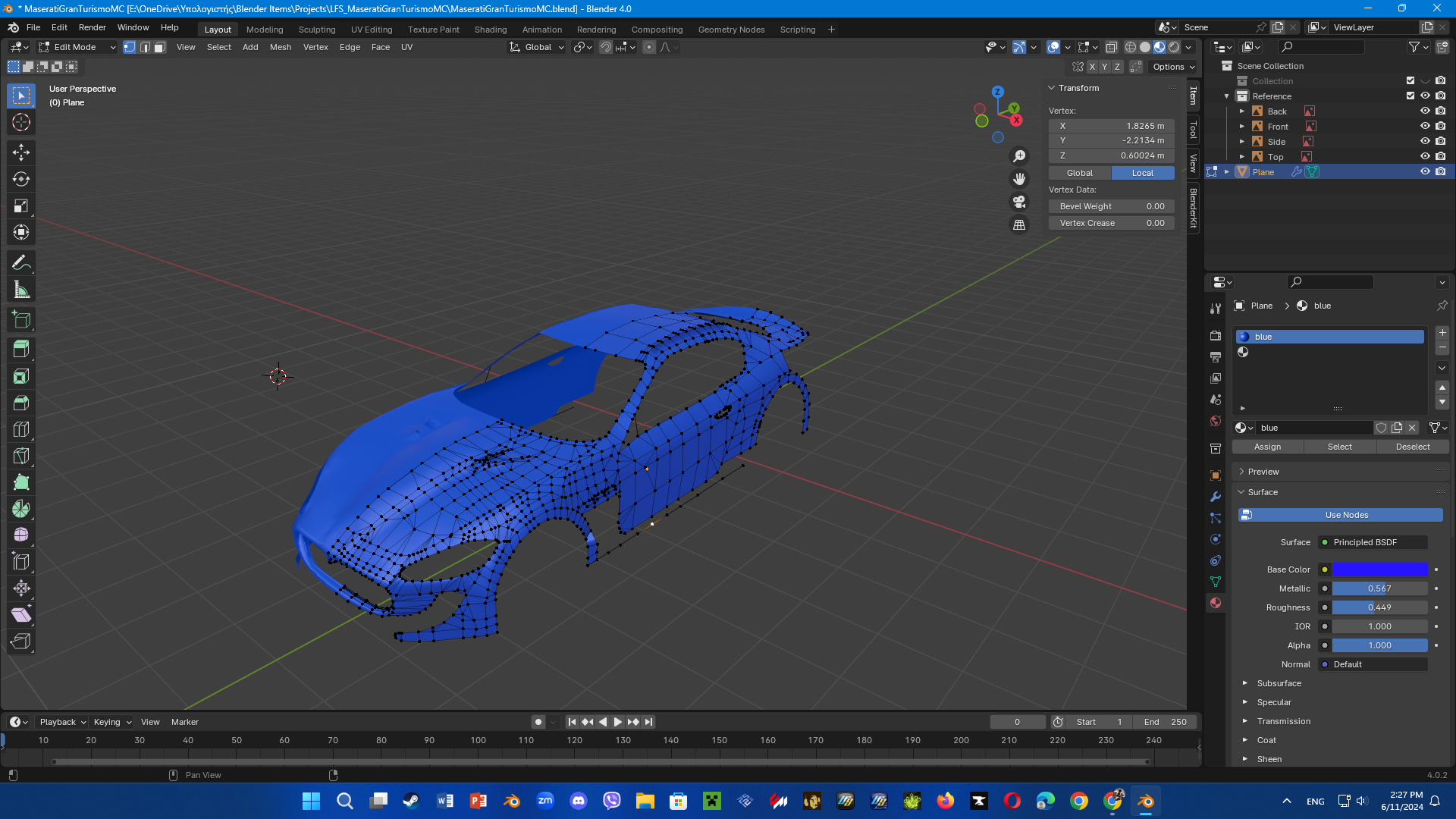This screenshot has height=819, width=1456.
Task: Click the Extrude Region tool
Action: pos(21,350)
